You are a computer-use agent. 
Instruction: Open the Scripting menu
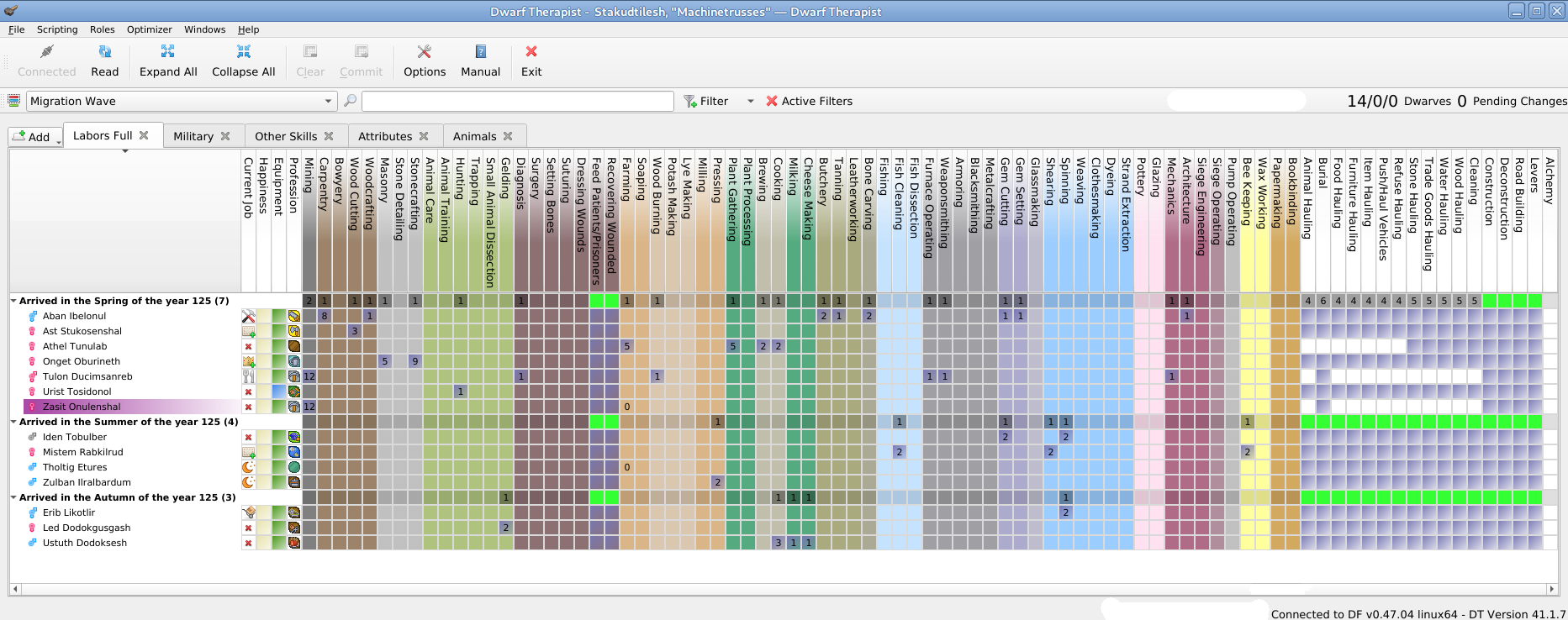57,29
